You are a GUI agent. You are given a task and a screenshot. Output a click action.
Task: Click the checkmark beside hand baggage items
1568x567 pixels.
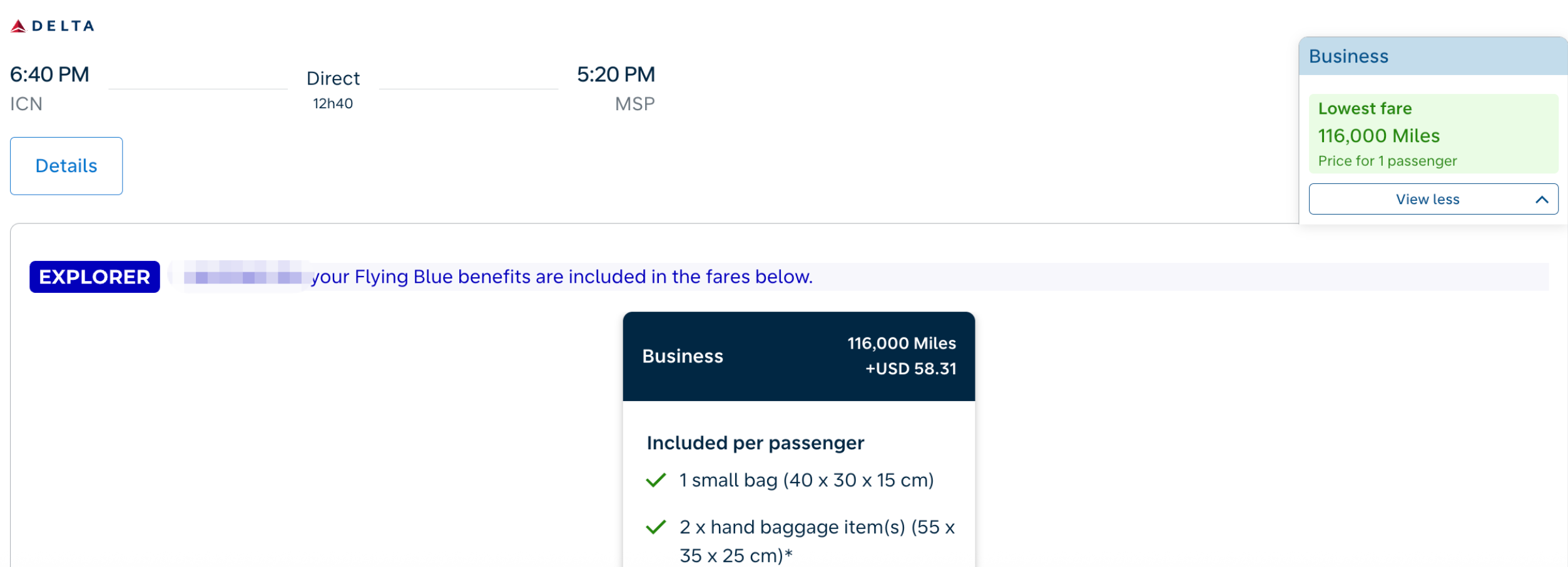tap(656, 527)
